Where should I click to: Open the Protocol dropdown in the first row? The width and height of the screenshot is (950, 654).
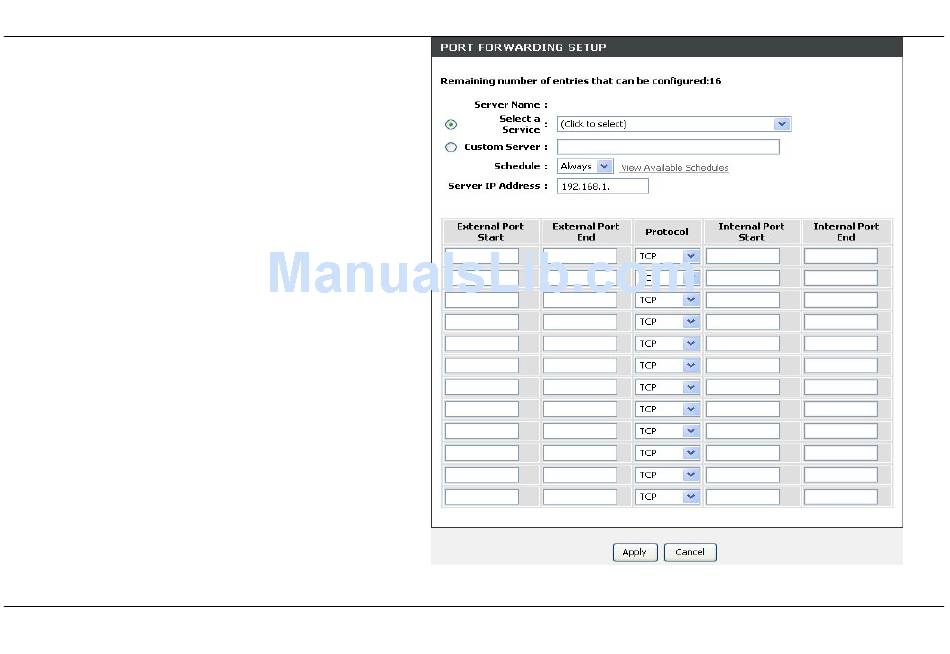[x=667, y=256]
